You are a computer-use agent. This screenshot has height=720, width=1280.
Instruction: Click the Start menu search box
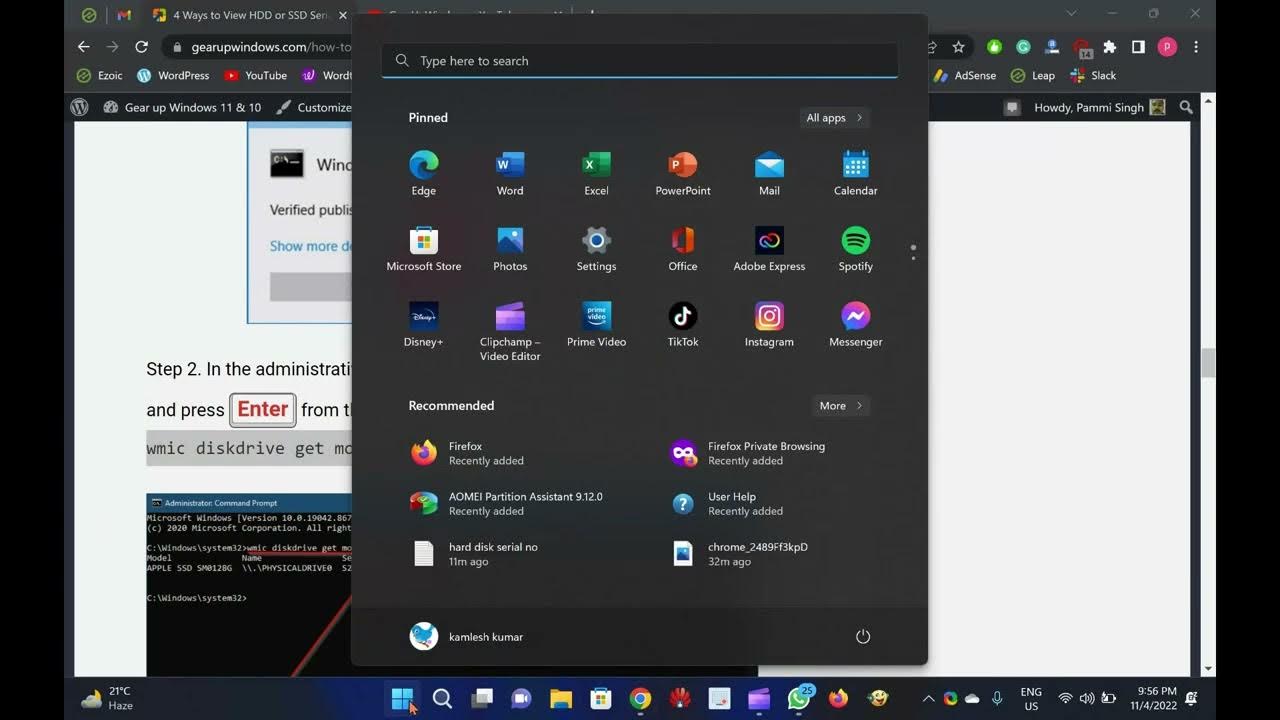point(639,61)
